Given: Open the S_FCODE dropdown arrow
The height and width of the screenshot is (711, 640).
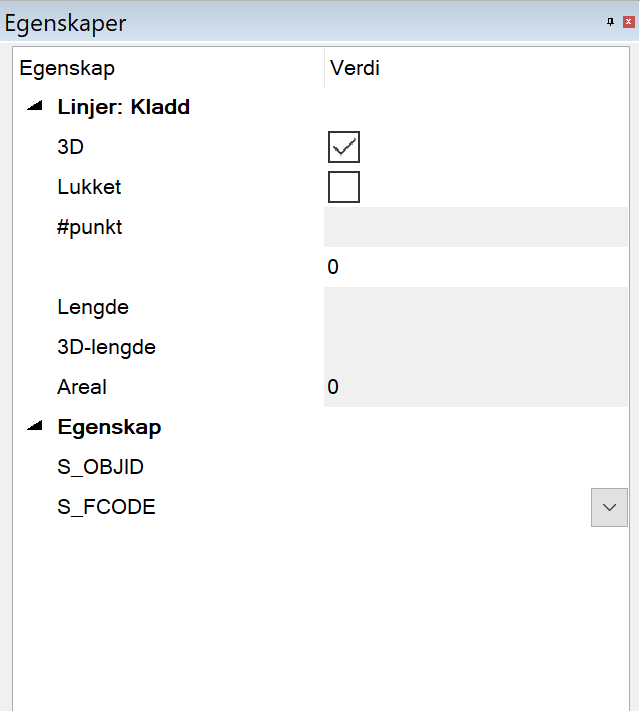Looking at the screenshot, I should point(609,507).
